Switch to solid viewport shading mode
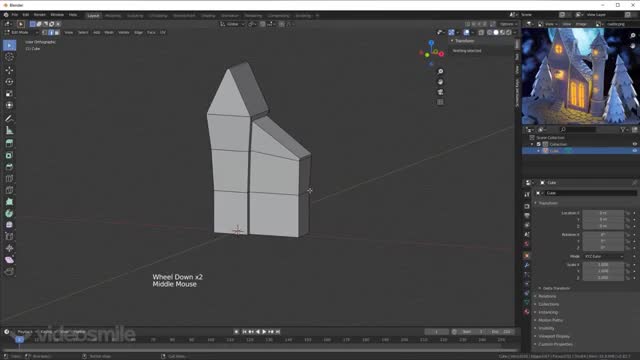This screenshot has height=360, width=640. 496,32
